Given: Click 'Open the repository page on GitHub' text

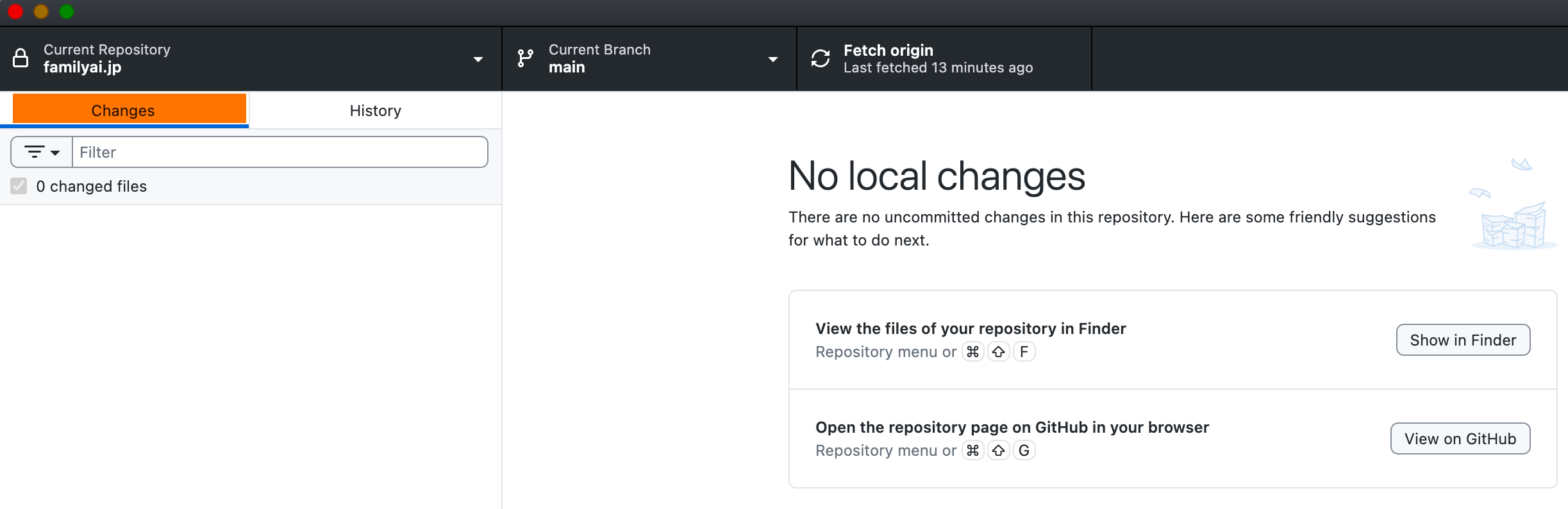Looking at the screenshot, I should click(1012, 428).
